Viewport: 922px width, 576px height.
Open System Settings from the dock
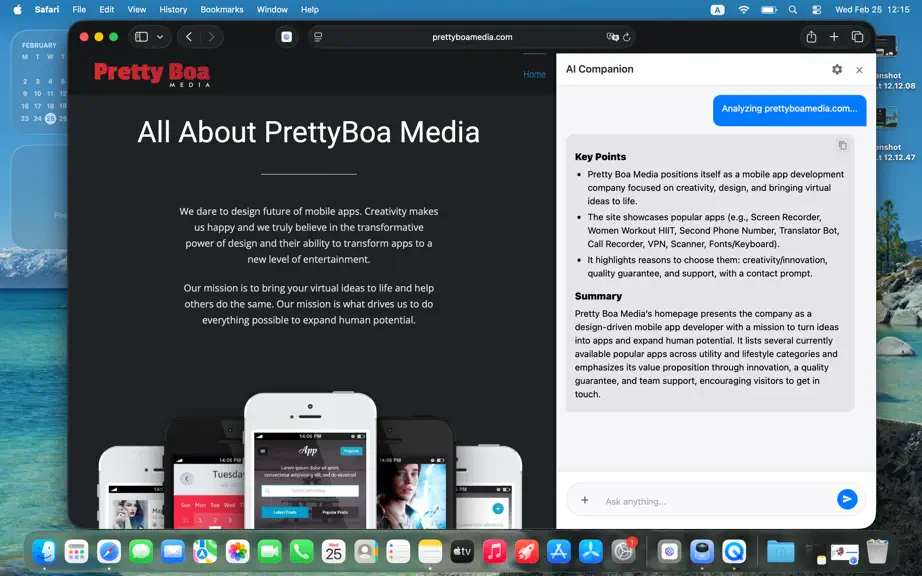[623, 551]
